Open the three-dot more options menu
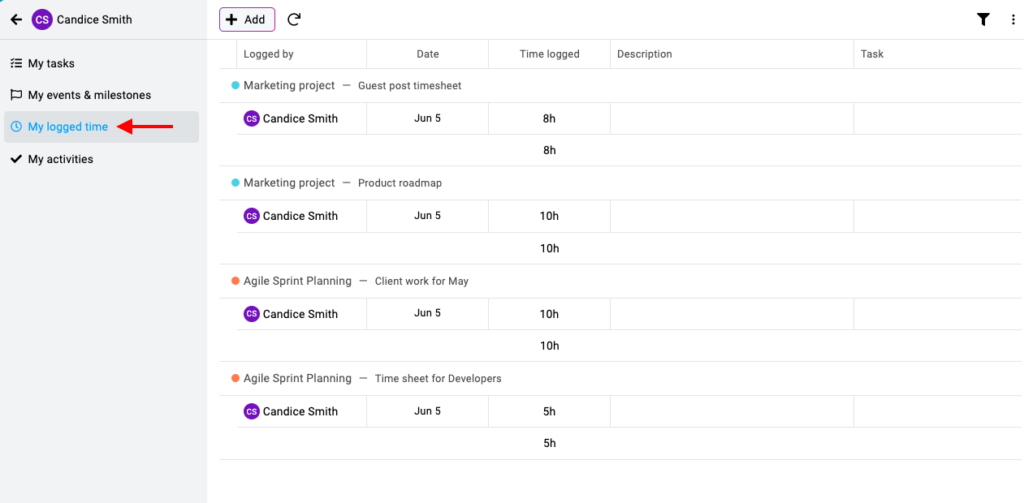This screenshot has width=1024, height=503. [1013, 19]
